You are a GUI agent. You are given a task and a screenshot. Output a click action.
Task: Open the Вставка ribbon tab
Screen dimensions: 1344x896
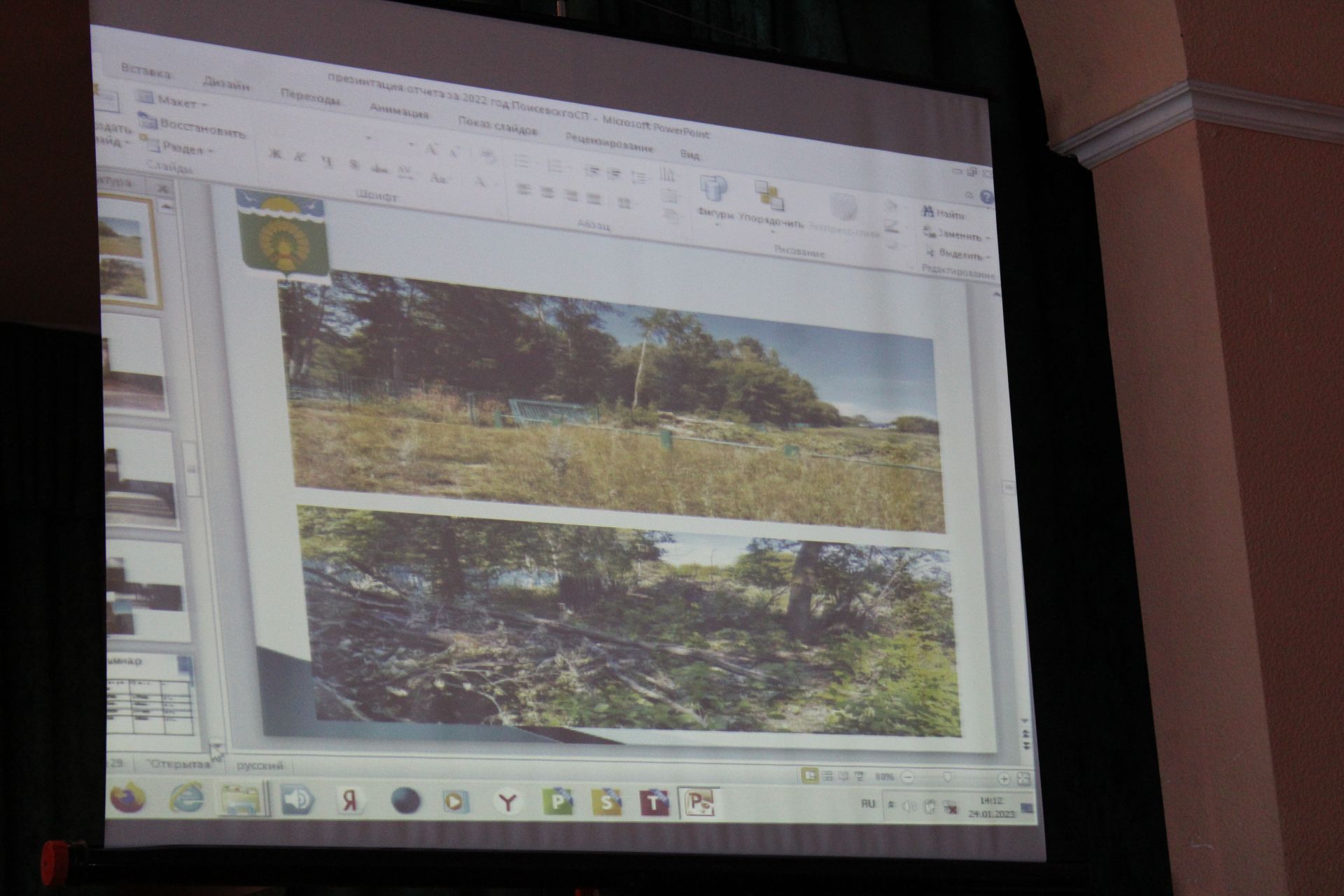point(146,71)
